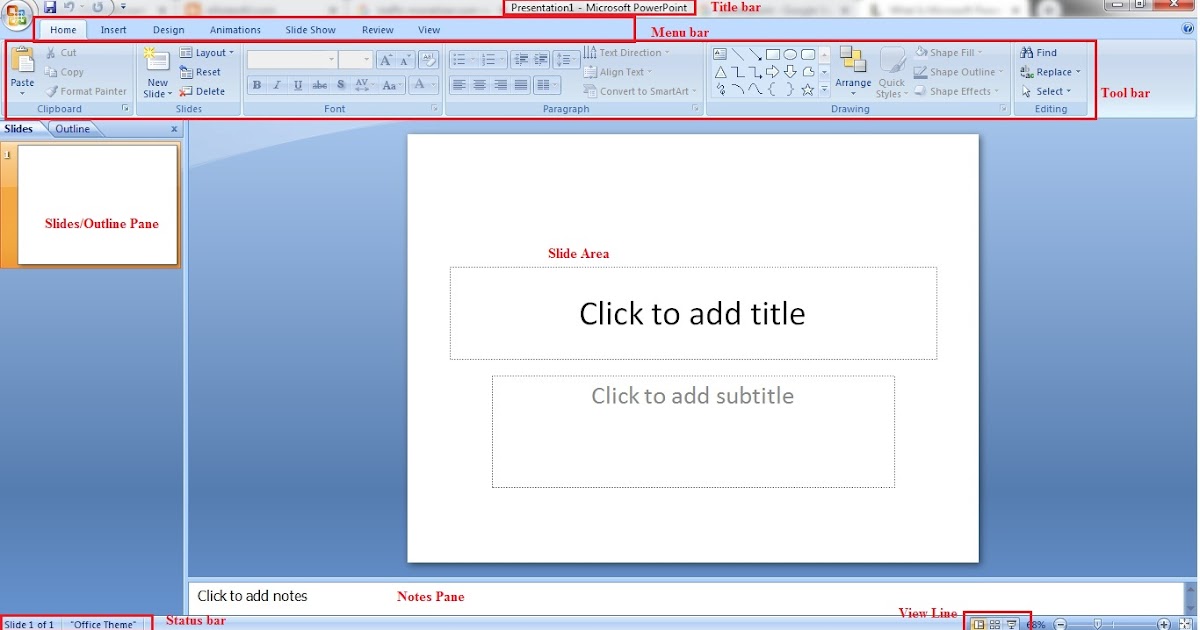
Task: Toggle bold formatting in the Font group
Action: click(x=257, y=84)
